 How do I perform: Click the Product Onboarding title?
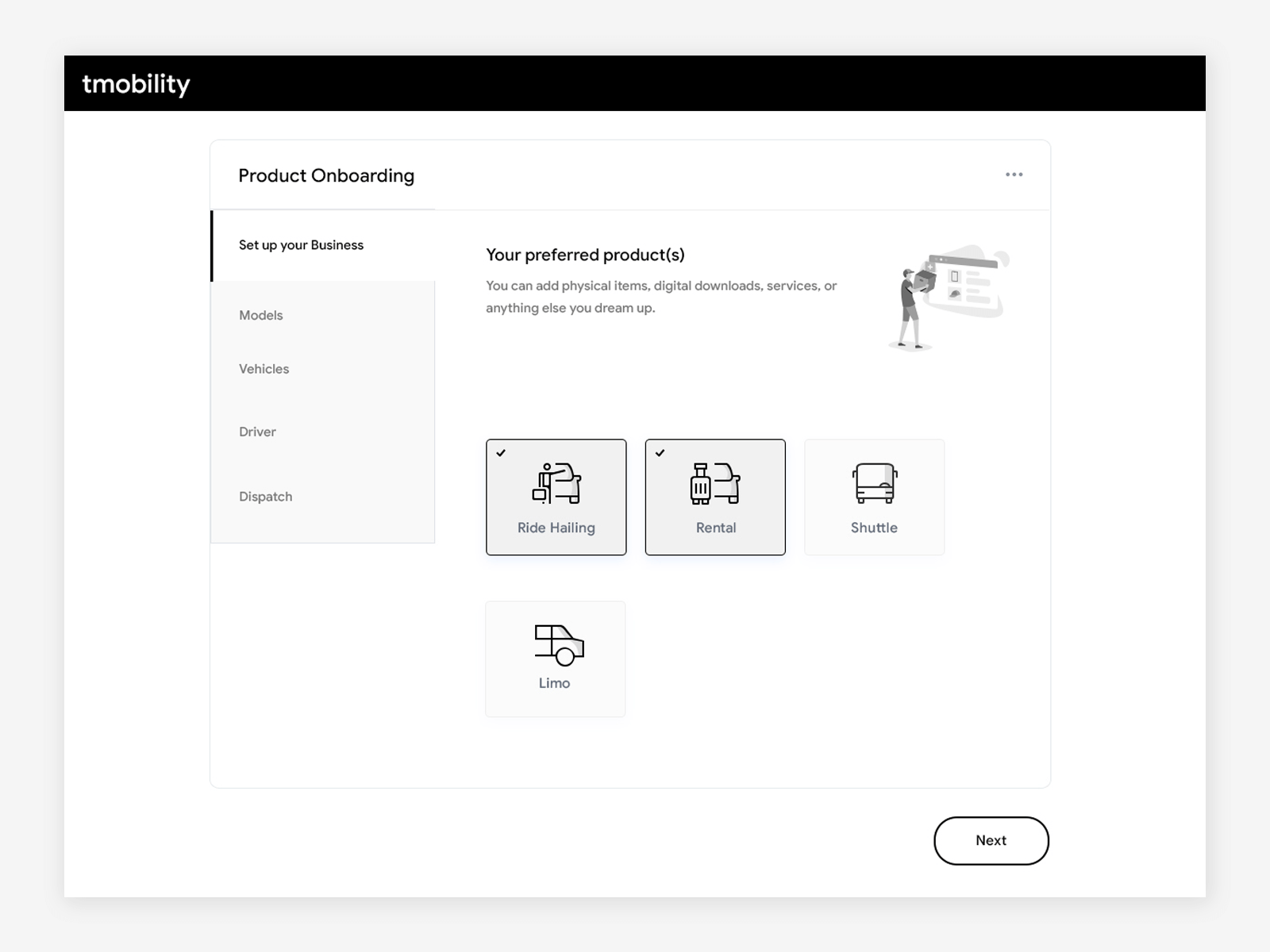pos(326,175)
